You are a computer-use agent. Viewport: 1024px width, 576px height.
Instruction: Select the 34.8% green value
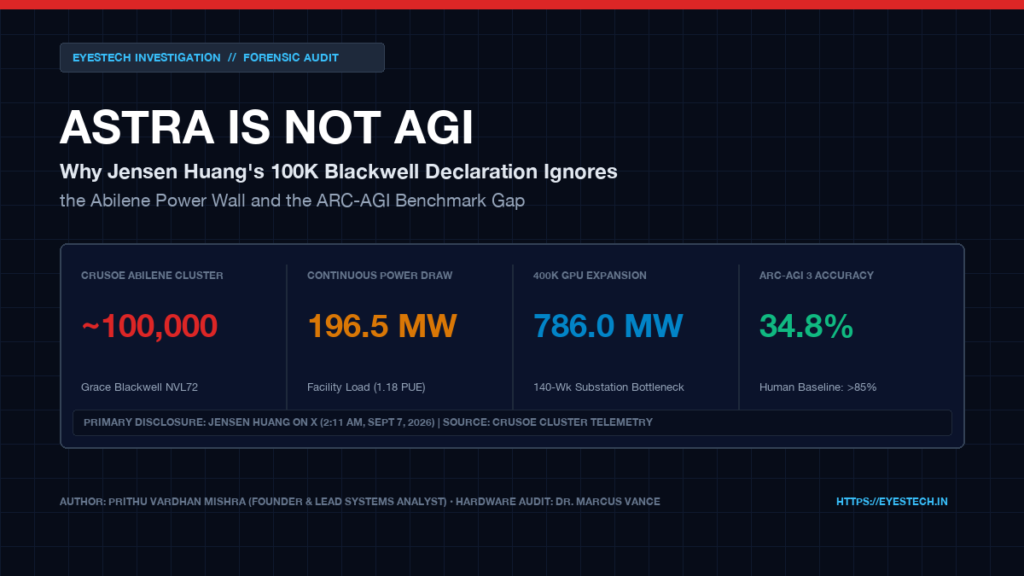tap(806, 326)
